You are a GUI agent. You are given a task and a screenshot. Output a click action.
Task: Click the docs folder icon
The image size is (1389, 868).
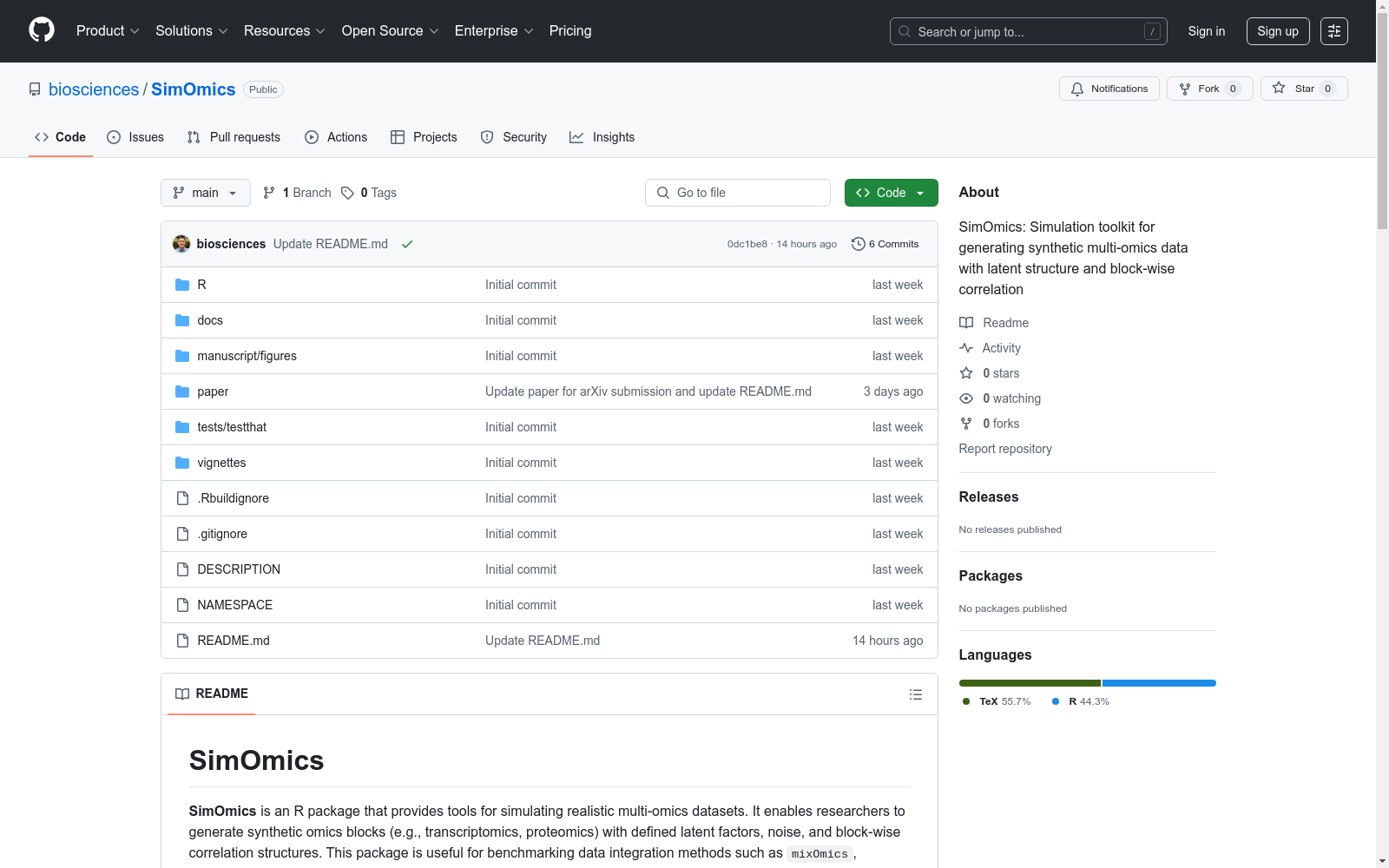click(182, 320)
